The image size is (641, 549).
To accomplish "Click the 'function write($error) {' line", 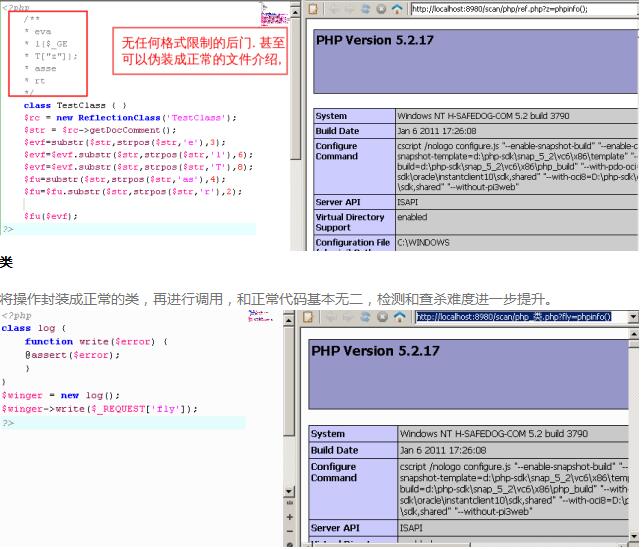I will tap(96, 342).
